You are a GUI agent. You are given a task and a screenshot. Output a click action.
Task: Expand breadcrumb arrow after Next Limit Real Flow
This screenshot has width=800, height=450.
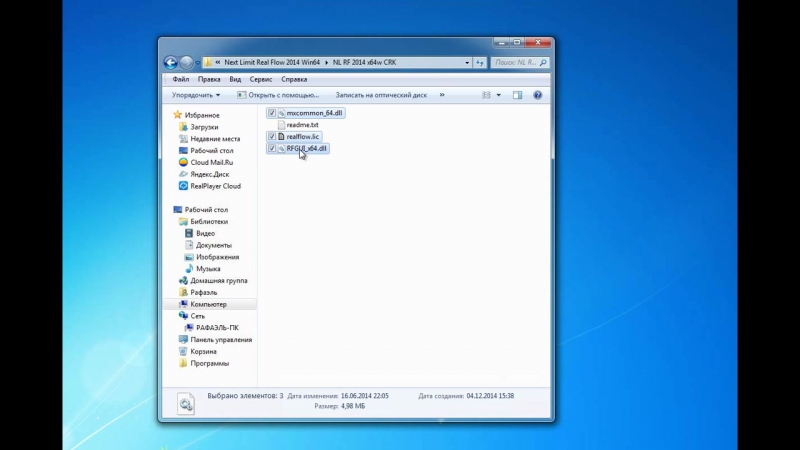(327, 62)
